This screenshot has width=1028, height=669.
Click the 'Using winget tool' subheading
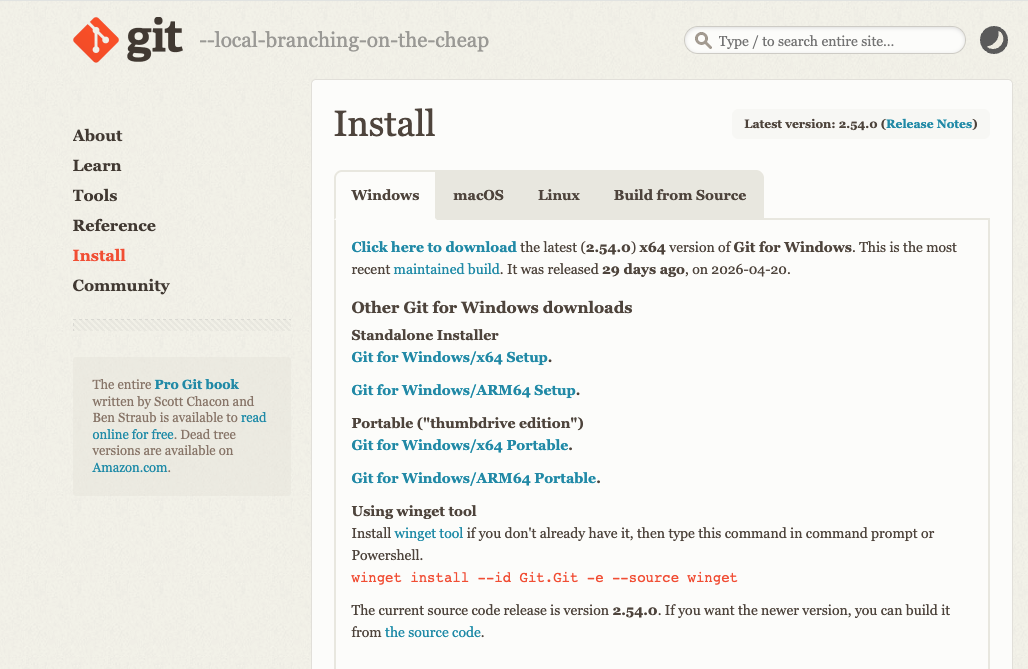click(414, 511)
